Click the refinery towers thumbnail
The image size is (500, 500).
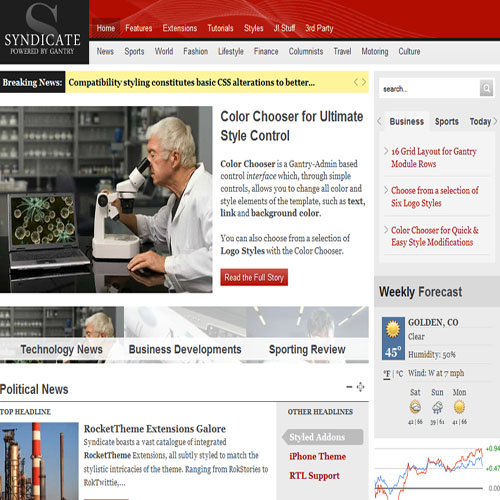coord(39,461)
